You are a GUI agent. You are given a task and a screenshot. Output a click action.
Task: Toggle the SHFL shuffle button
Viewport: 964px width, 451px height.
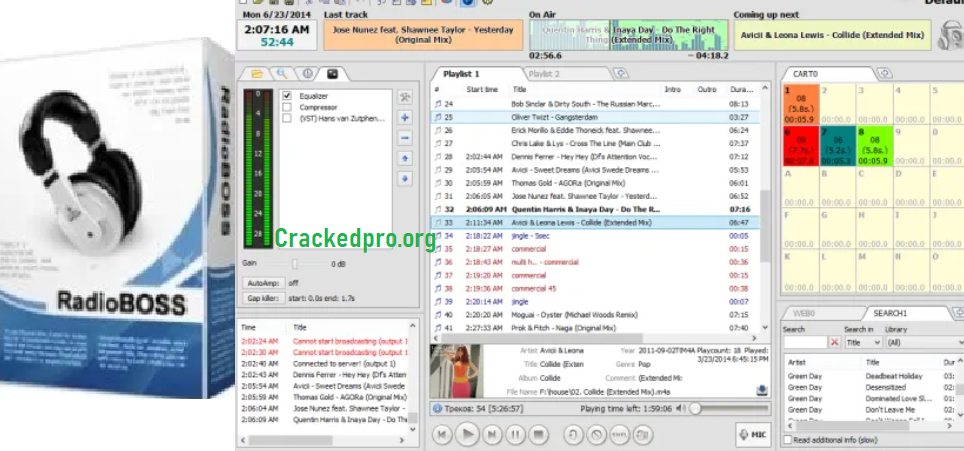click(x=619, y=435)
